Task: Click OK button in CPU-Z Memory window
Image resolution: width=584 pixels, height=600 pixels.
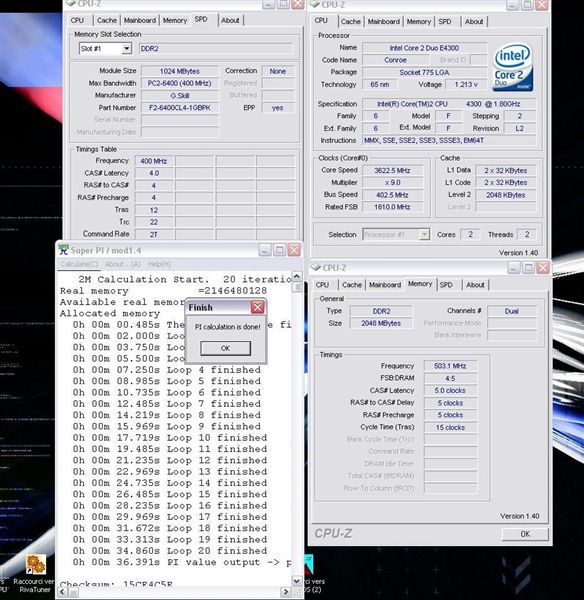Action: click(525, 534)
